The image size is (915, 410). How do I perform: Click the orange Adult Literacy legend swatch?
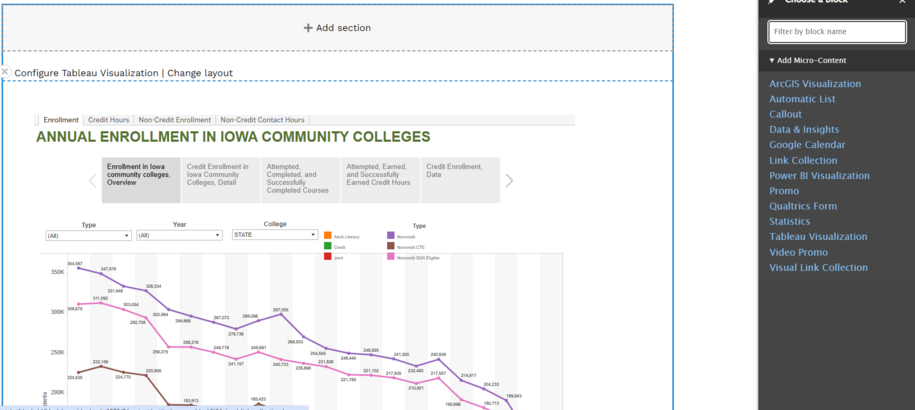pos(327,236)
